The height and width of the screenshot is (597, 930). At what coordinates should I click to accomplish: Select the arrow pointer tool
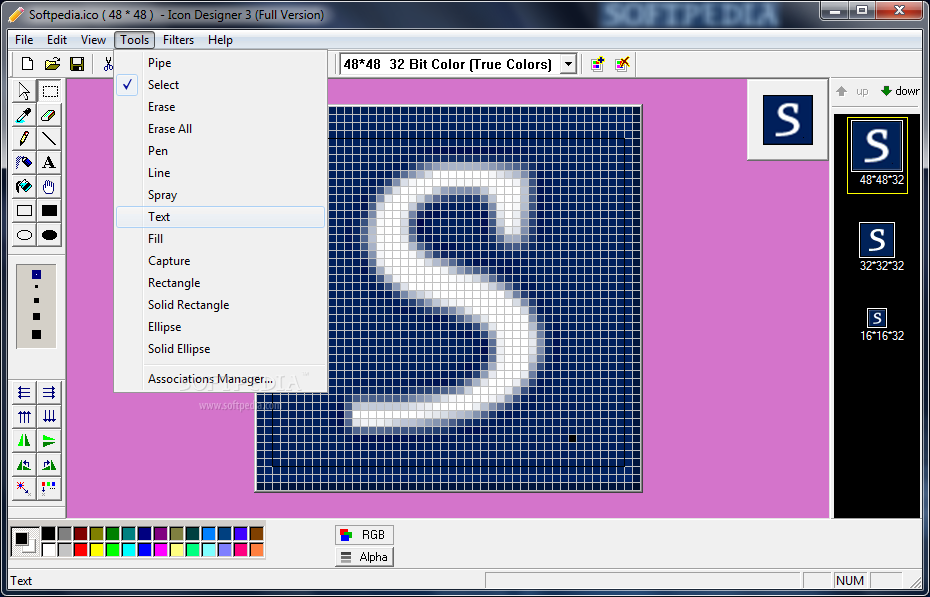(x=24, y=91)
